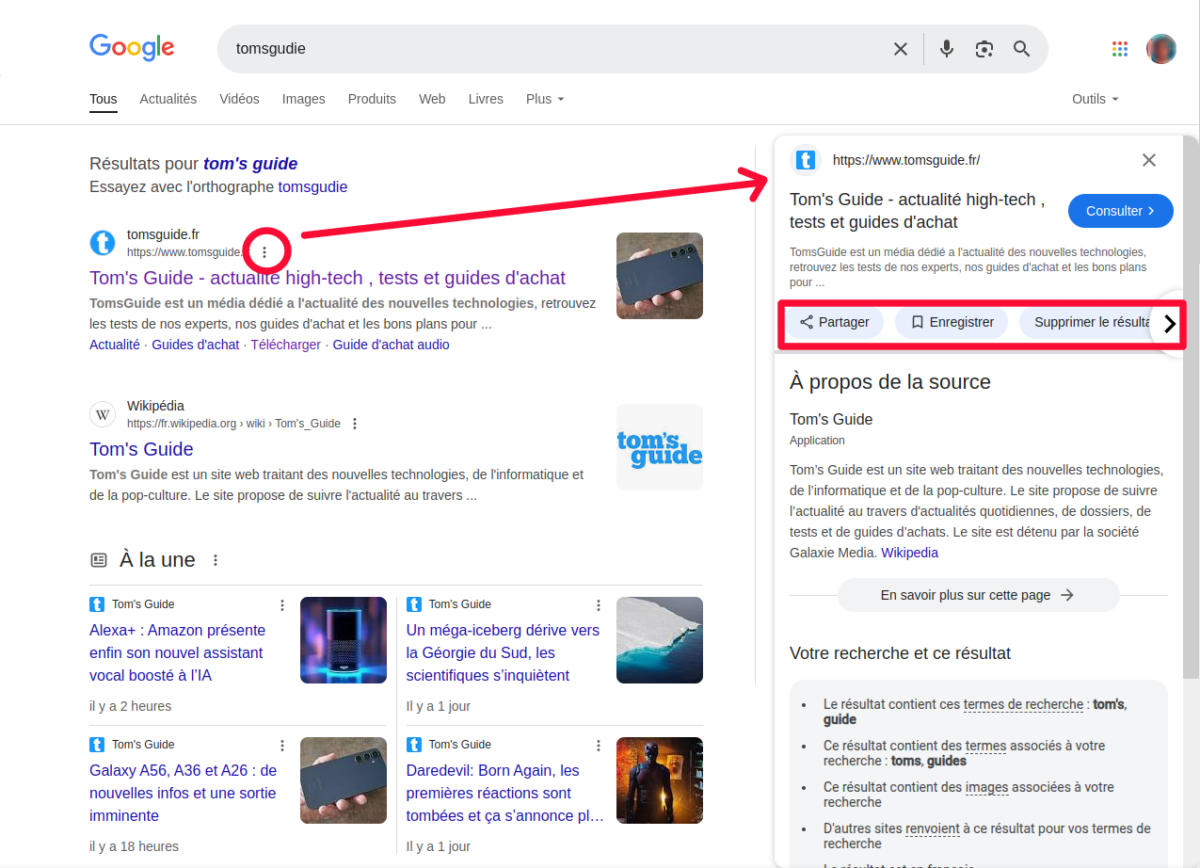Switch to the Actualités tab
The image size is (1200, 868).
click(168, 99)
